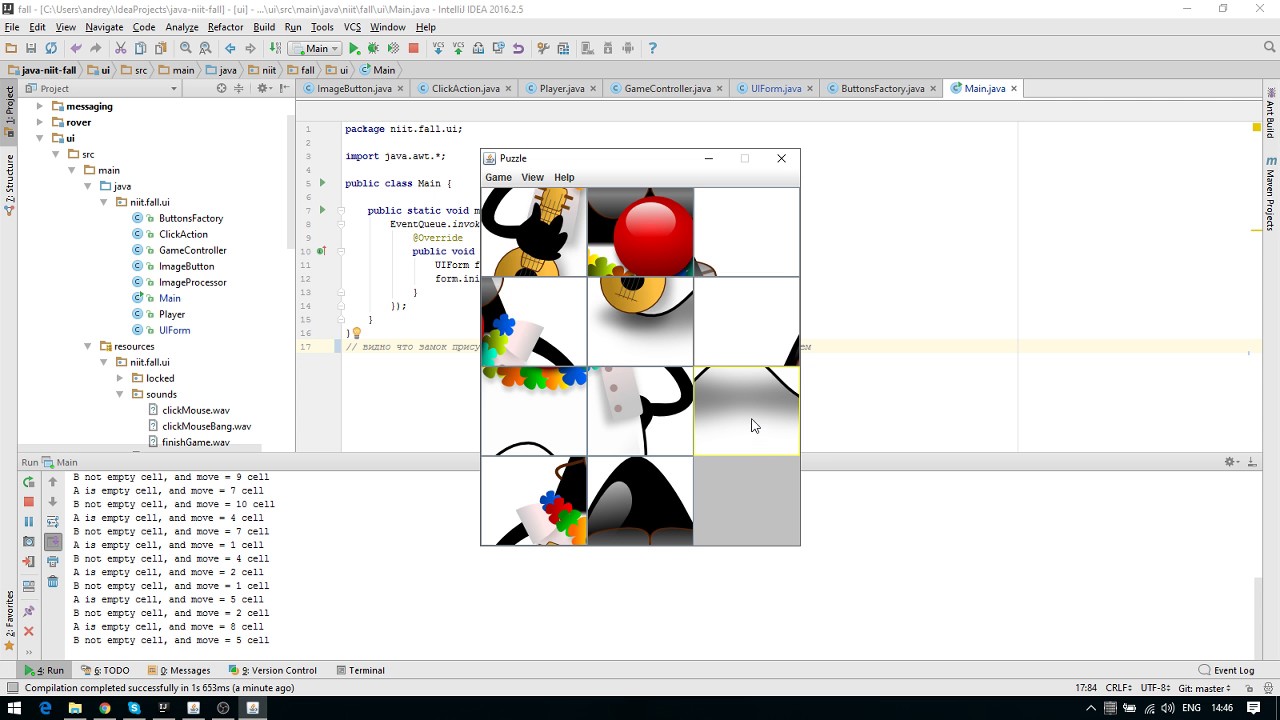The width and height of the screenshot is (1280, 720).
Task: Open the Refactor menu
Action: point(225,27)
